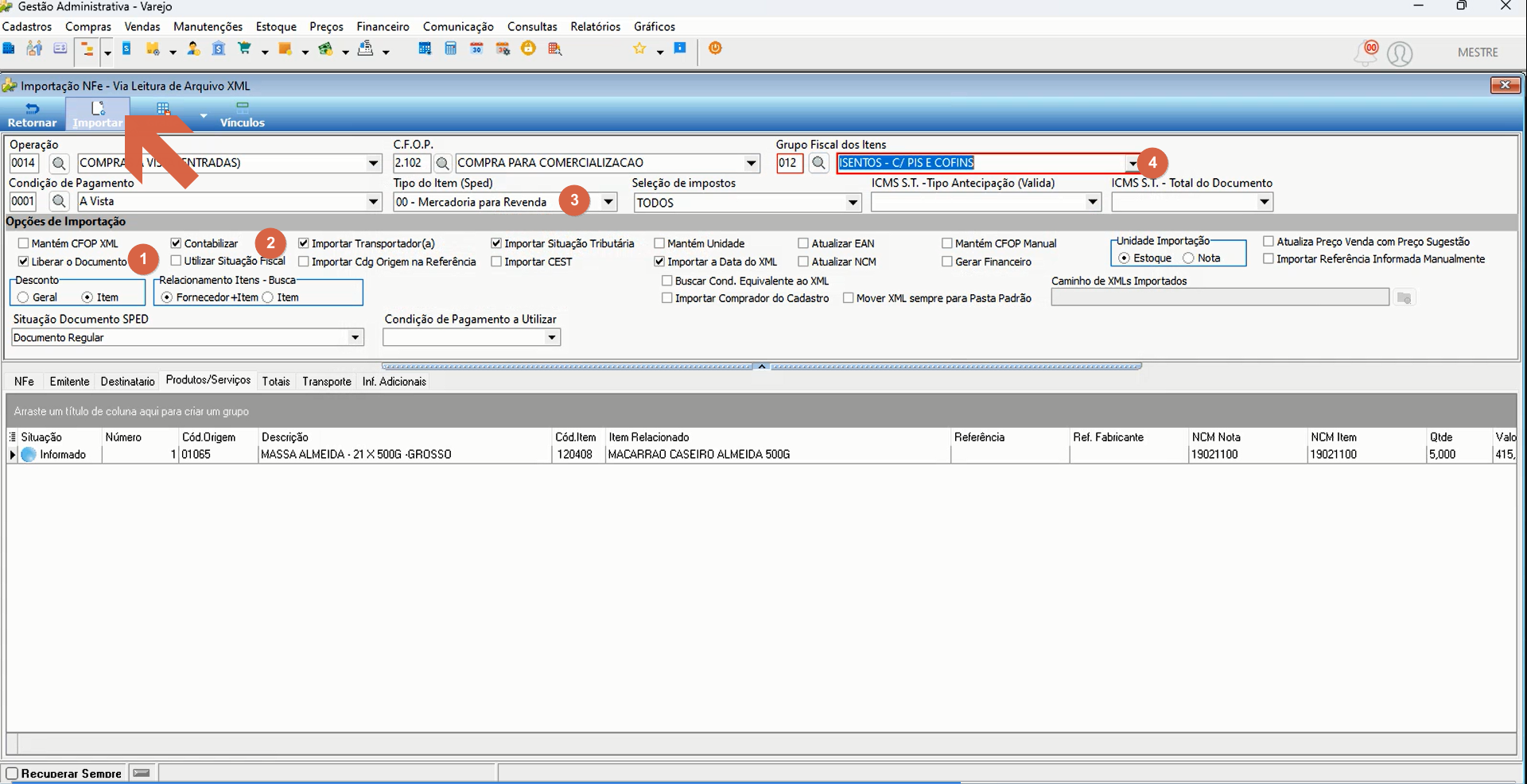This screenshot has height=784, width=1527.
Task: Expand the Grupo Fiscal dos Itens dropdown
Action: click(1132, 163)
